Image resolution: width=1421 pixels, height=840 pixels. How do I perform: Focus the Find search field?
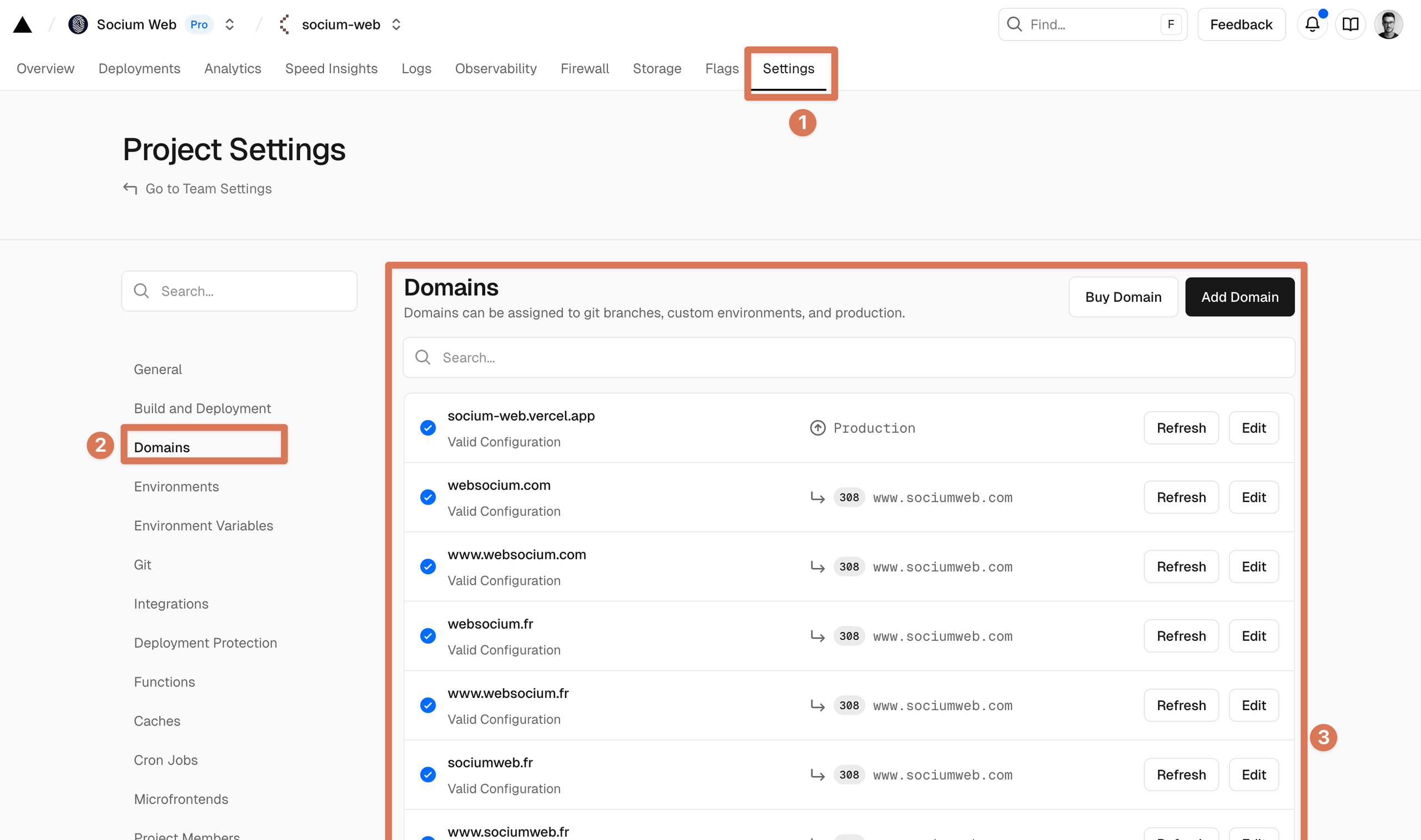(x=1092, y=24)
